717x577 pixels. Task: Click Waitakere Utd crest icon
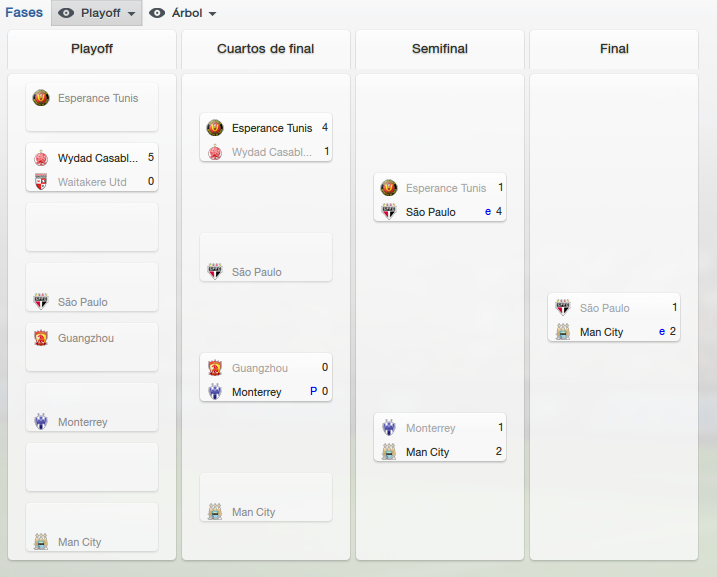pos(41,182)
